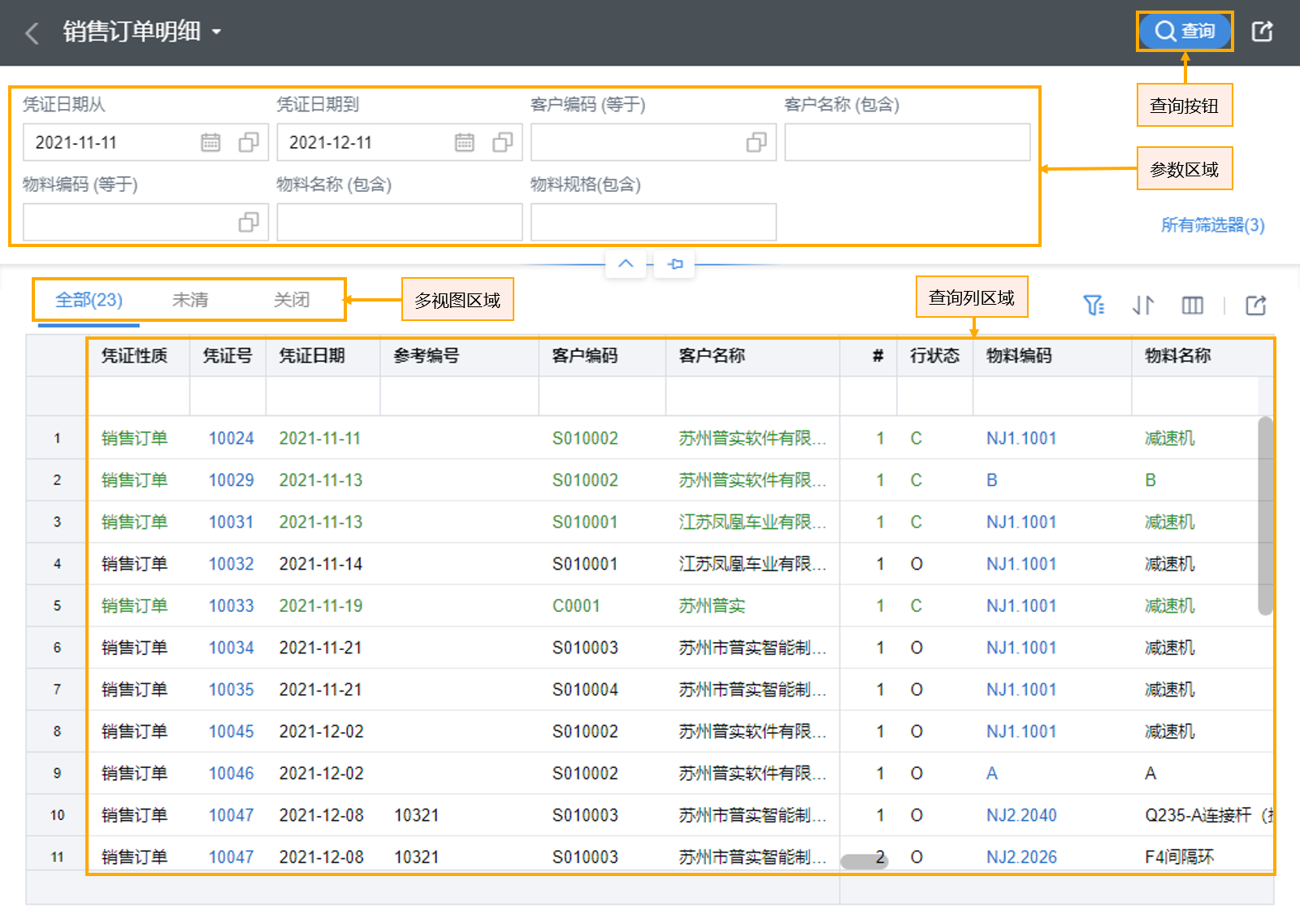This screenshot has height=924, width=1300.
Task: Open voucher number 10032 link
Action: click(232, 564)
